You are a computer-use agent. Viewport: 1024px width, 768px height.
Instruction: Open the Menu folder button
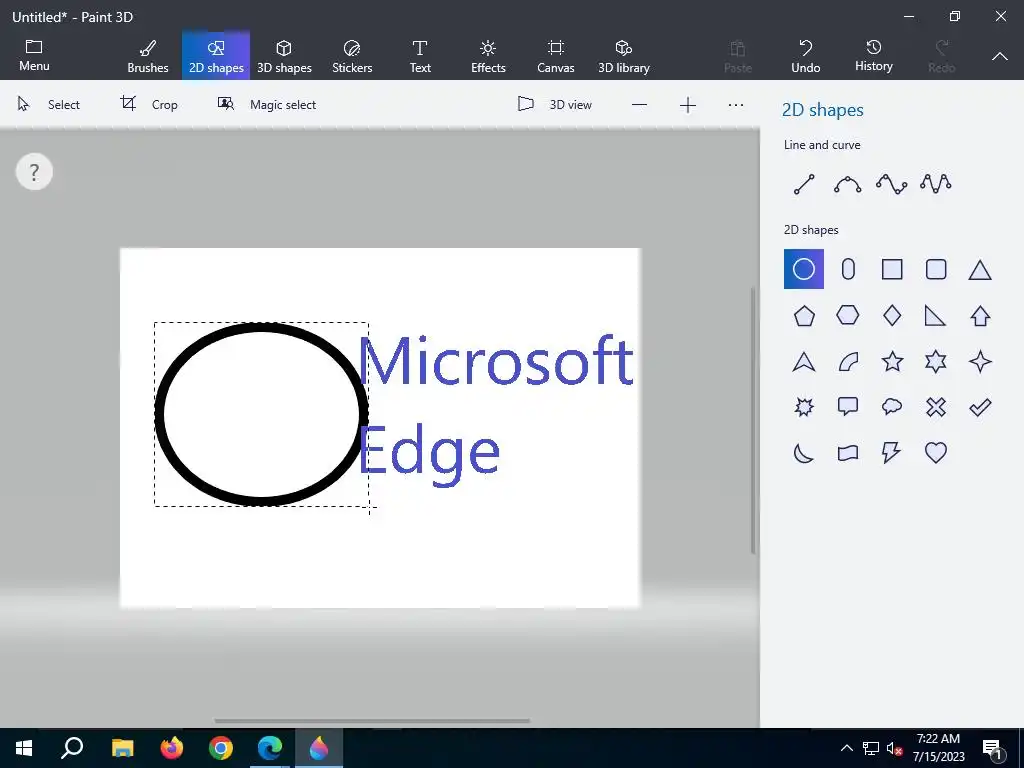pos(34,56)
